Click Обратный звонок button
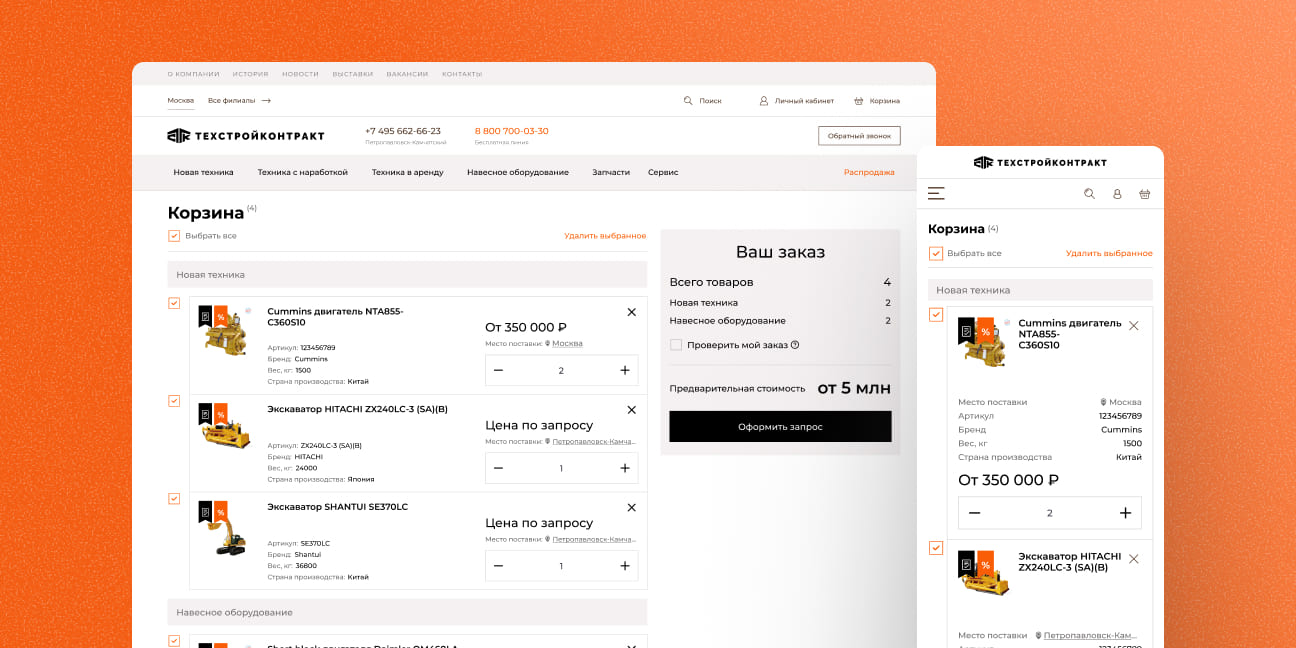 859,136
